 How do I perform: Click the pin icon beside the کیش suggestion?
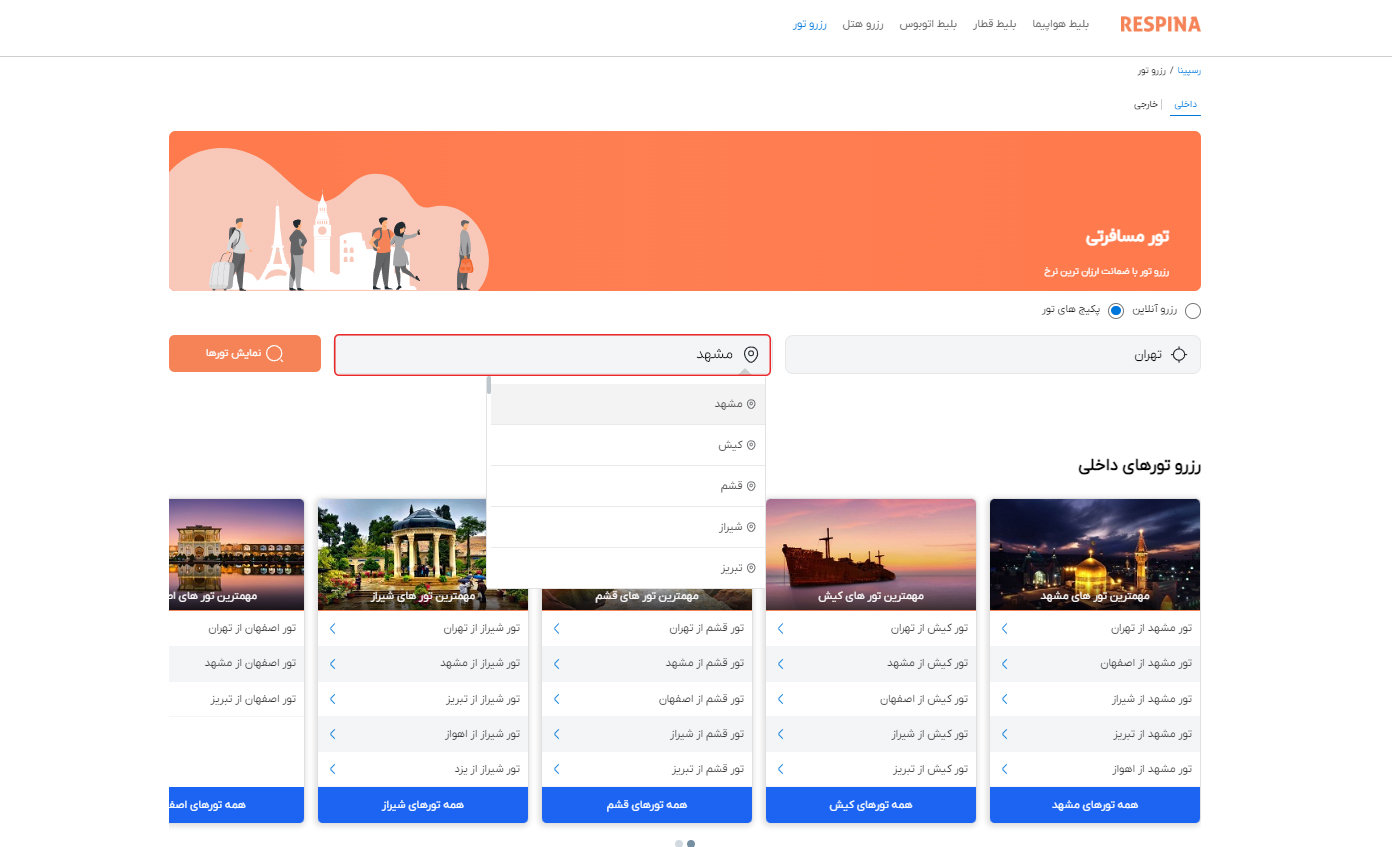coord(751,444)
